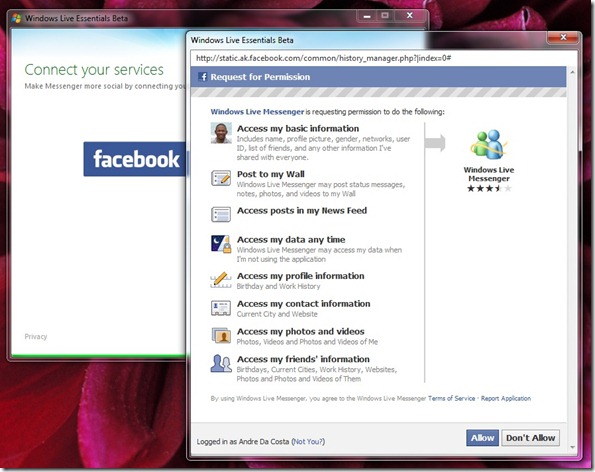Maximize the background Windows Live Essentials window
This screenshot has width=595, height=472.
(385, 16)
